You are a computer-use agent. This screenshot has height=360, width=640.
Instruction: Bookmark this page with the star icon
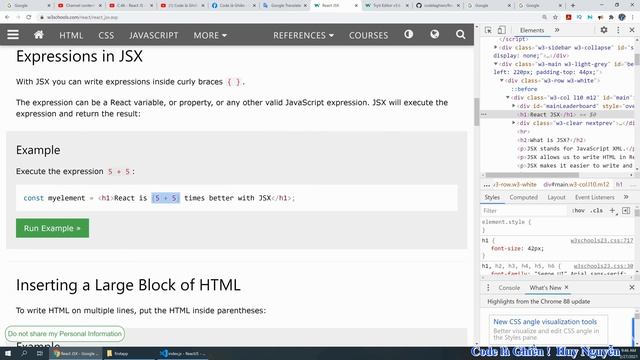coord(555,17)
